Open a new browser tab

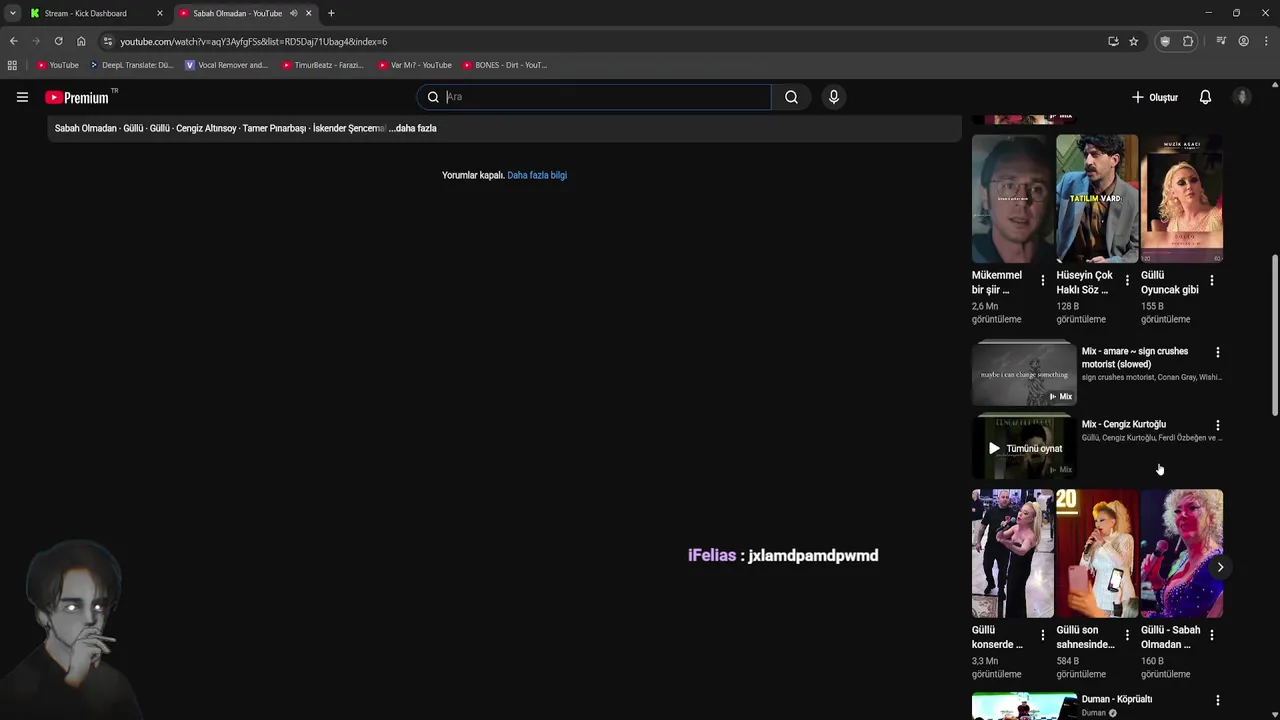coord(331,13)
